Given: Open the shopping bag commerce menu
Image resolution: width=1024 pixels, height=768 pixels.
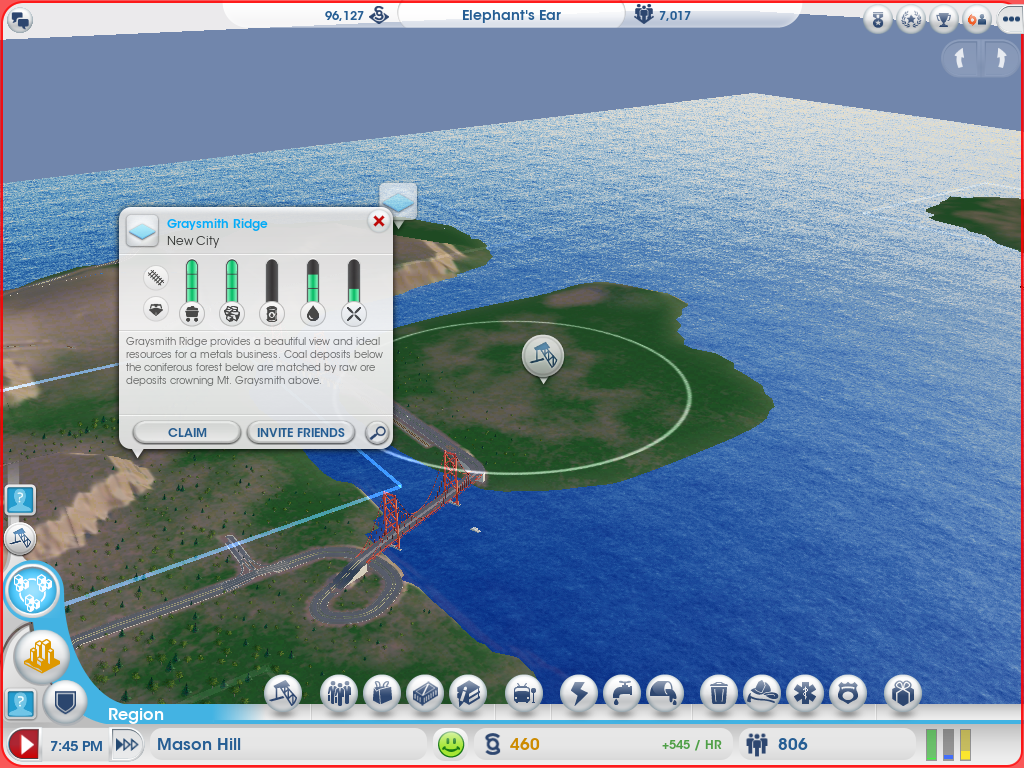Looking at the screenshot, I should 382,694.
